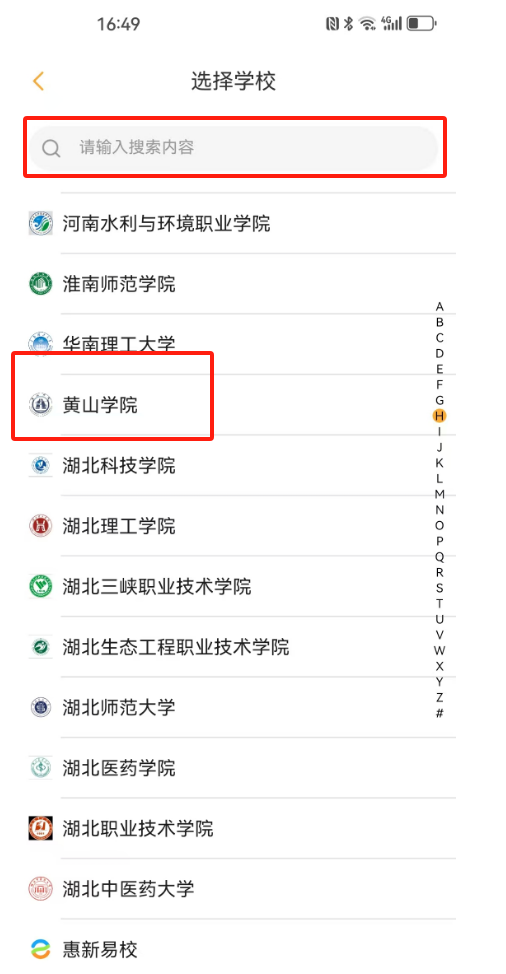This screenshot has height=974, width=506.
Task: Click the search magnifier icon
Action: pyautogui.click(x=51, y=148)
